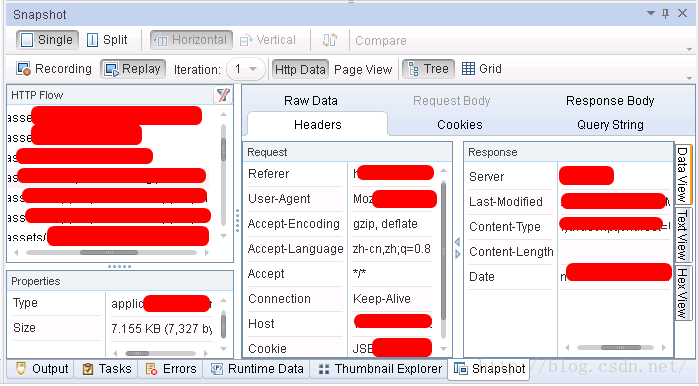699x386 pixels.
Task: Open the Snapshot panel options arrow
Action: pyautogui.click(x=650, y=13)
